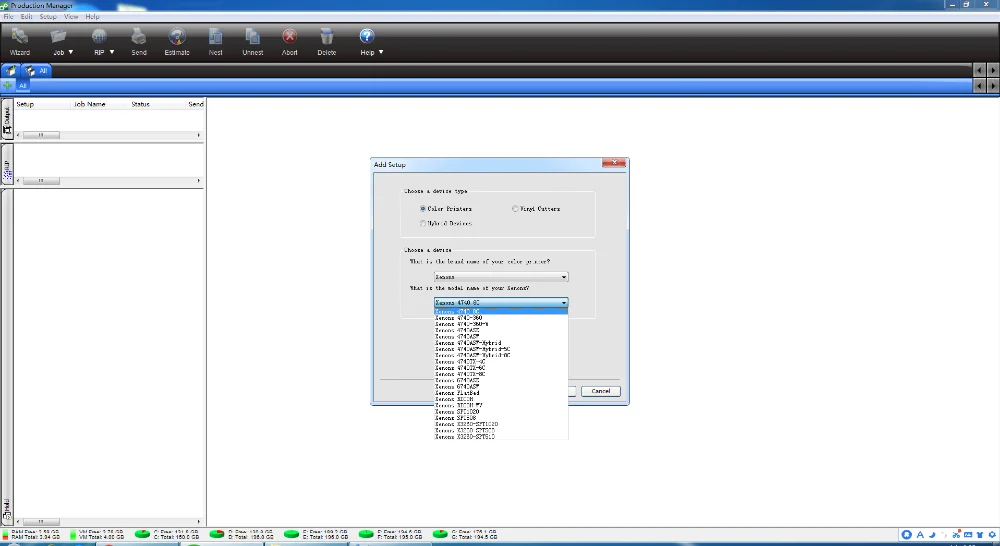Cancel the Add Setup dialog
This screenshot has width=1000, height=546.
[x=600, y=391]
